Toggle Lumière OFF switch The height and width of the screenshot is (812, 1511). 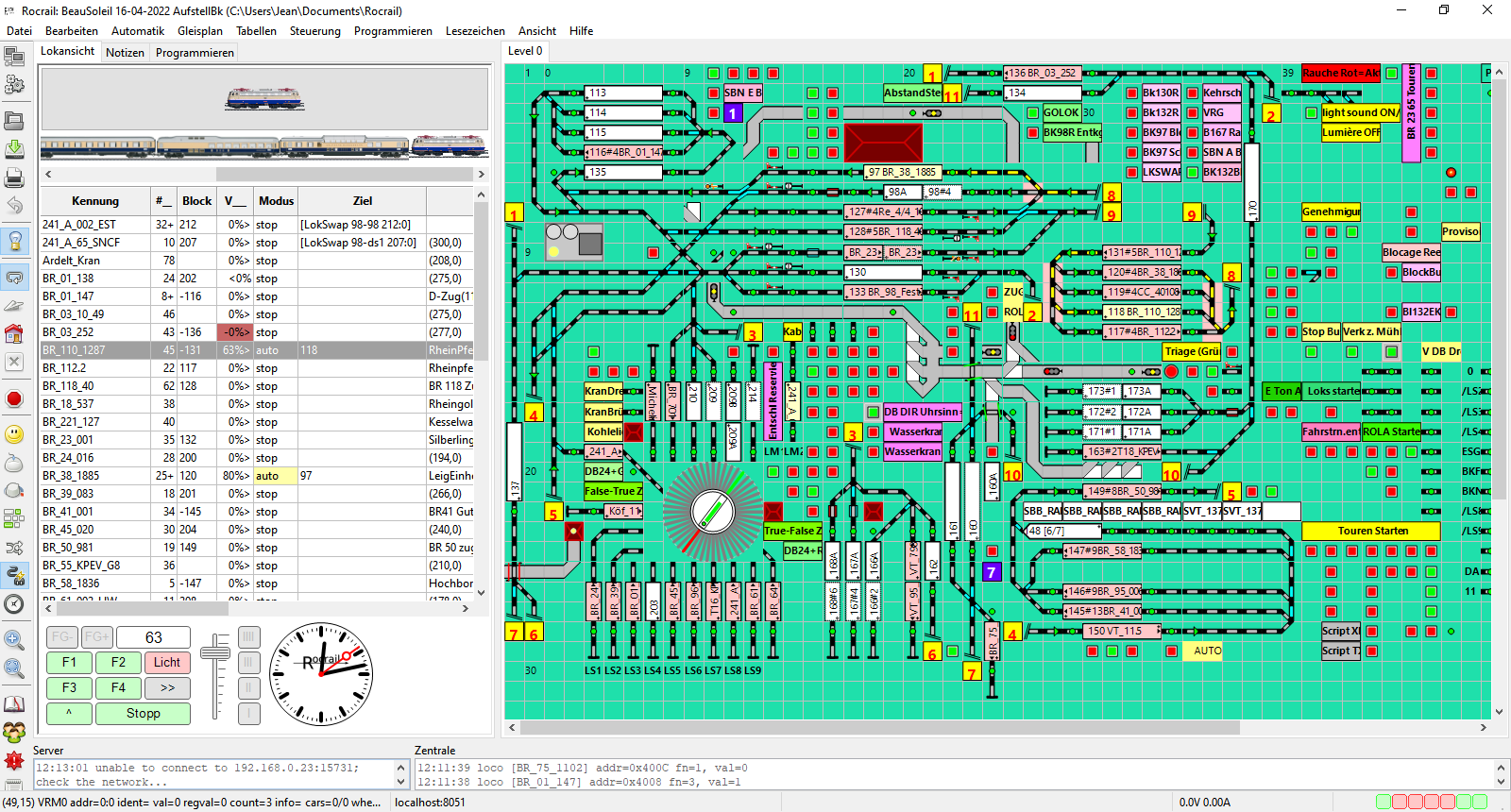pos(1350,132)
